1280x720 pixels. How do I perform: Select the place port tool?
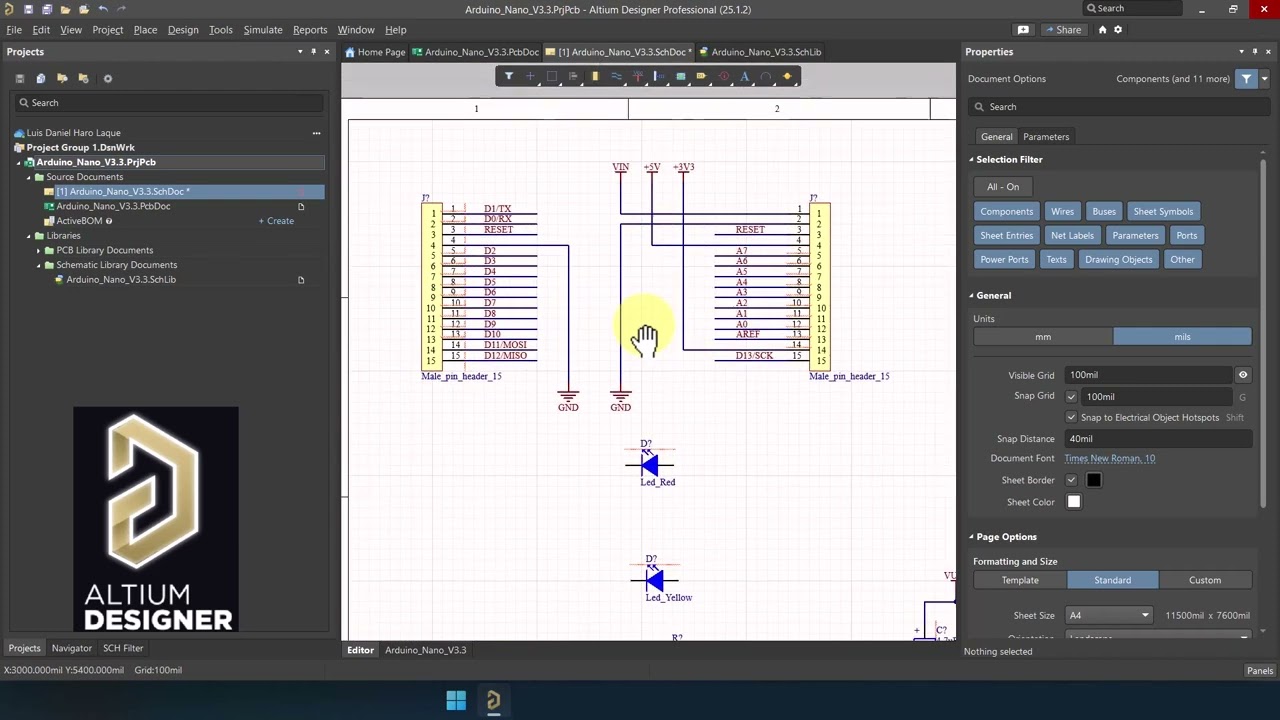click(702, 76)
